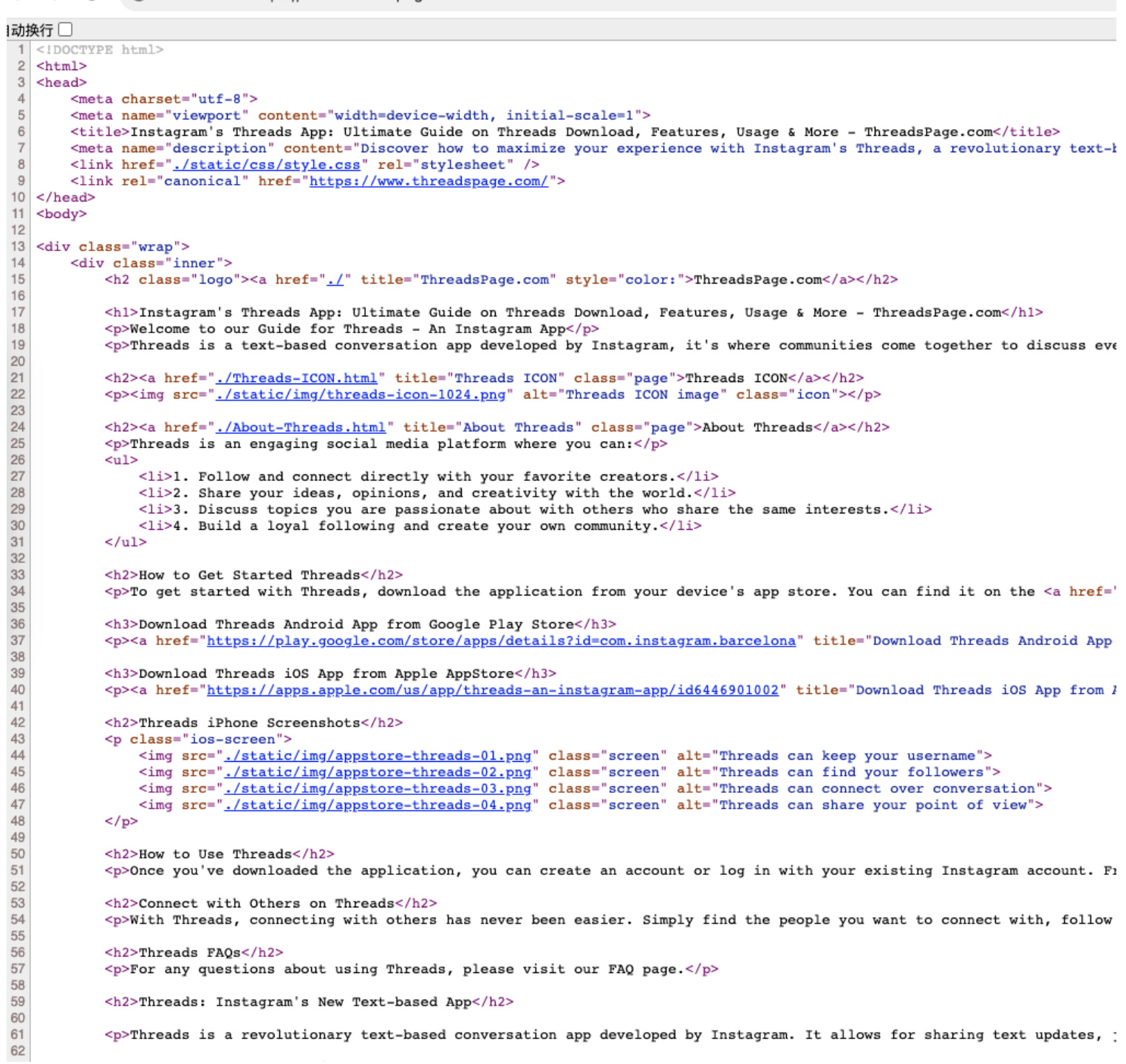The image size is (1126, 1064).
Task: Click the <!DOCTYPE html> declaration text
Action: point(100,50)
